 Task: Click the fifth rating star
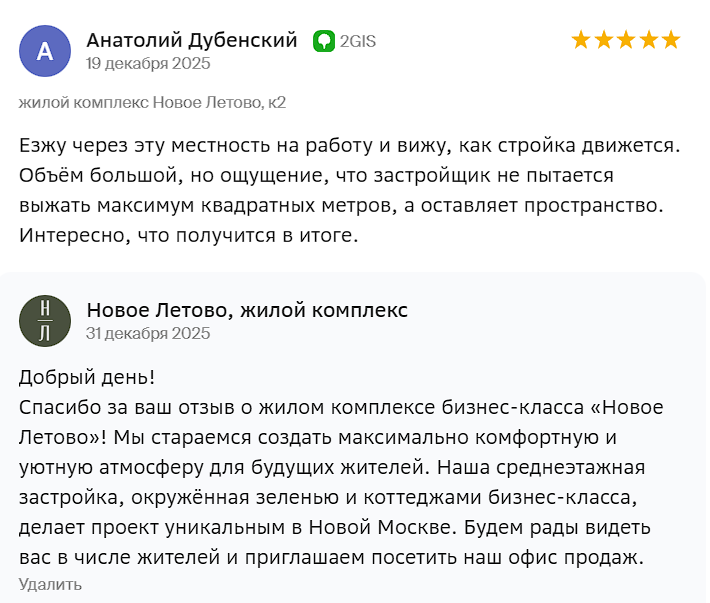(670, 40)
